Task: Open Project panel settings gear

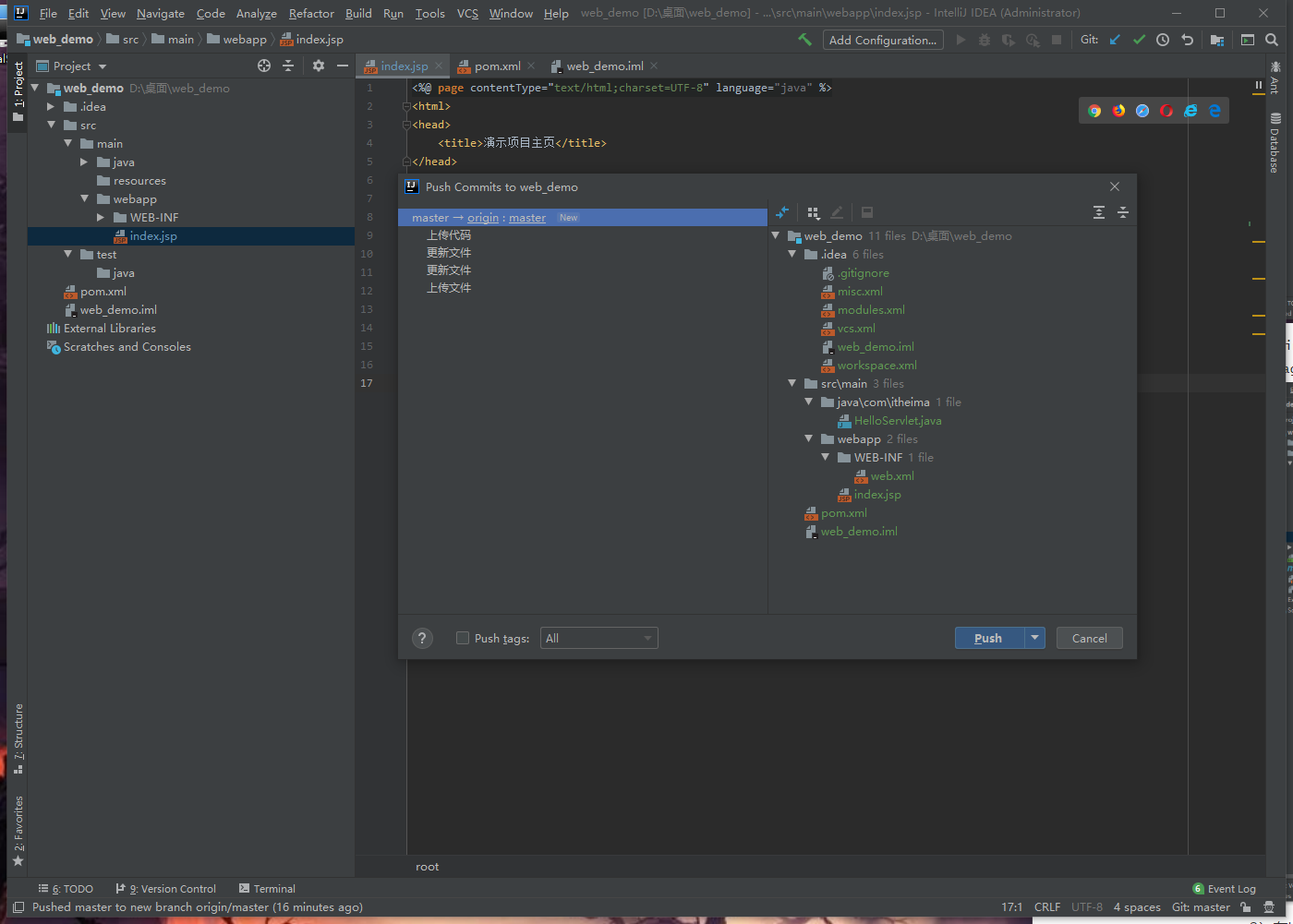Action: click(x=319, y=66)
